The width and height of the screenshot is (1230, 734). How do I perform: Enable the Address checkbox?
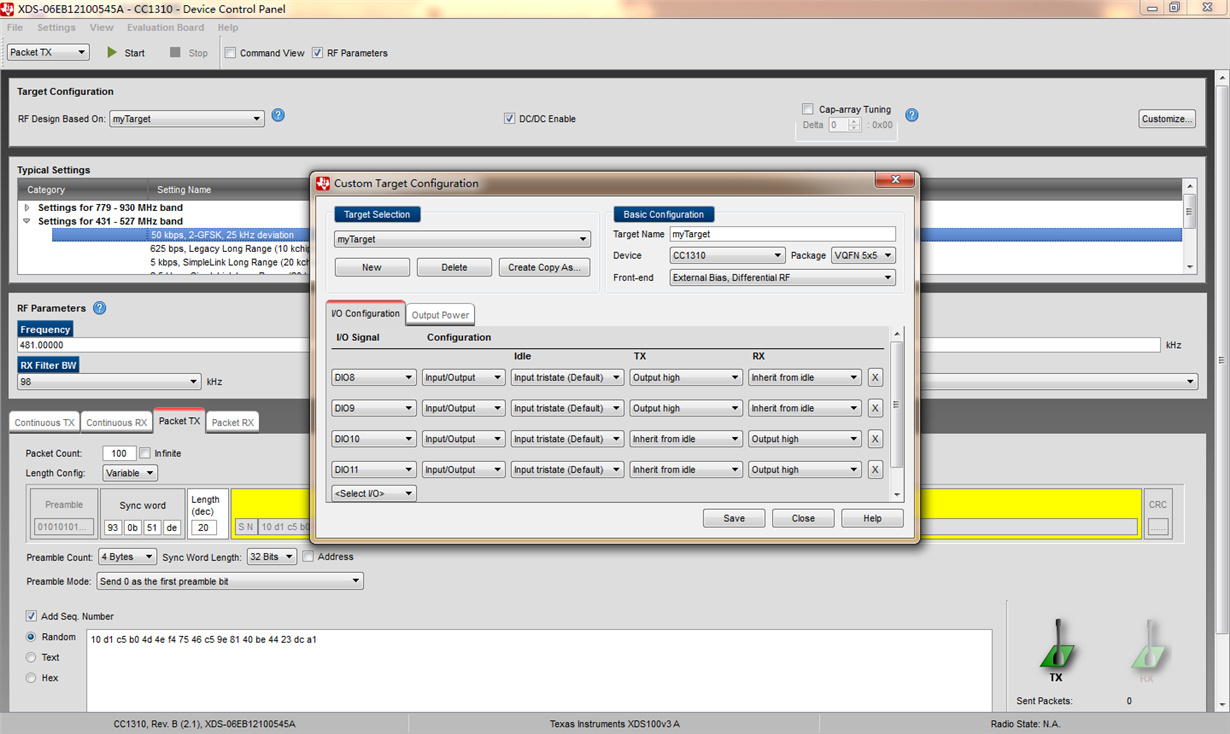(x=308, y=557)
